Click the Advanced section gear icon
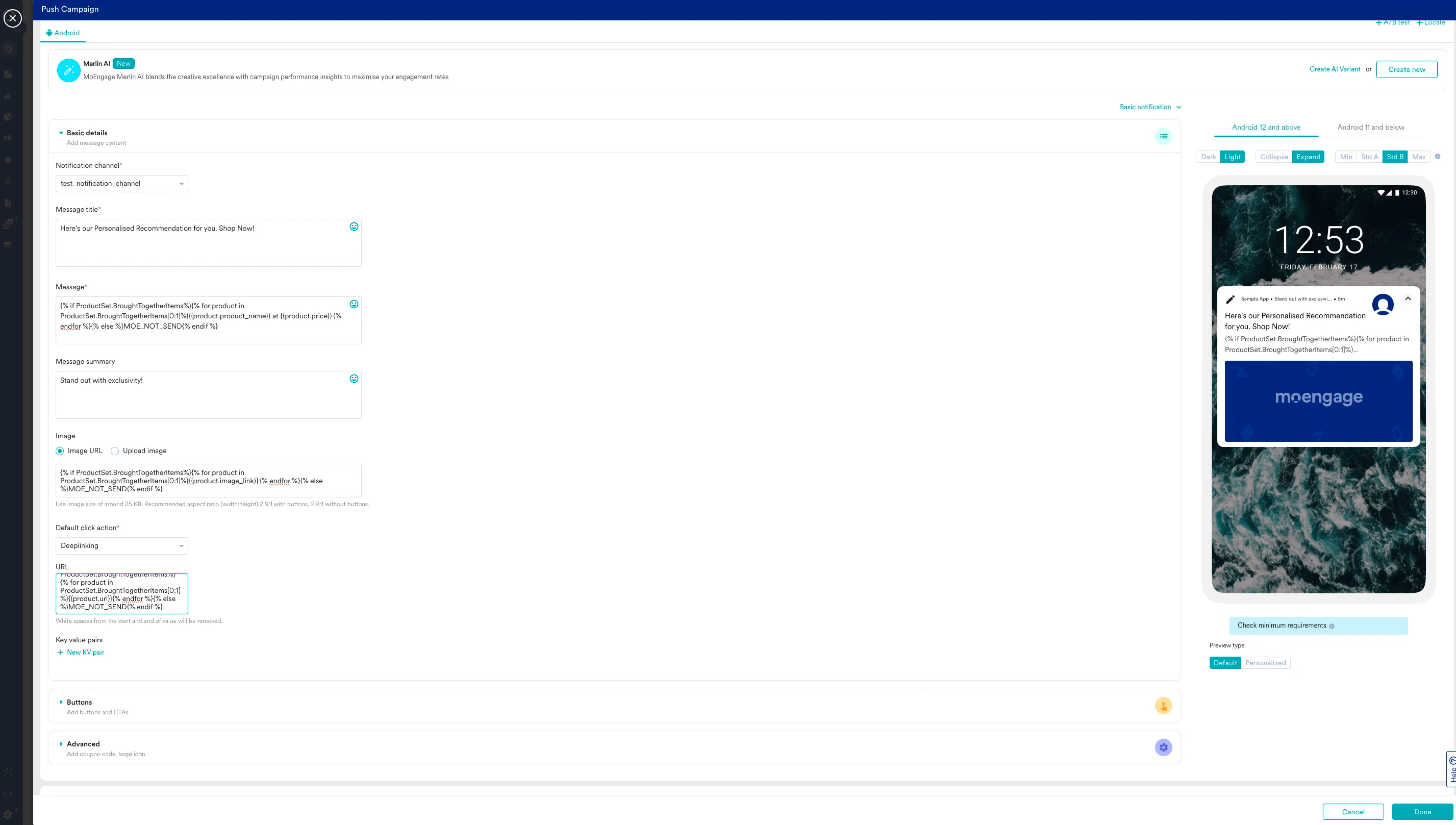Viewport: 1456px width, 825px height. (1163, 747)
